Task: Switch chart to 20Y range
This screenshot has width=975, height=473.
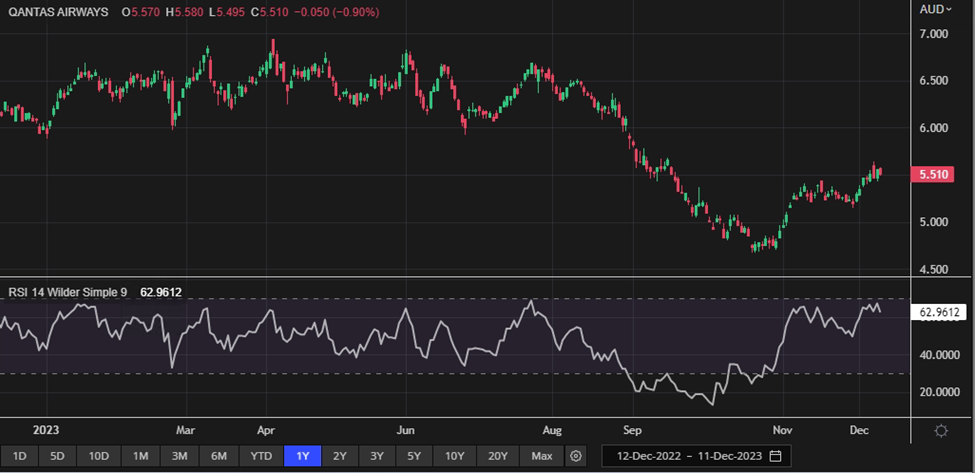Action: tap(497, 456)
